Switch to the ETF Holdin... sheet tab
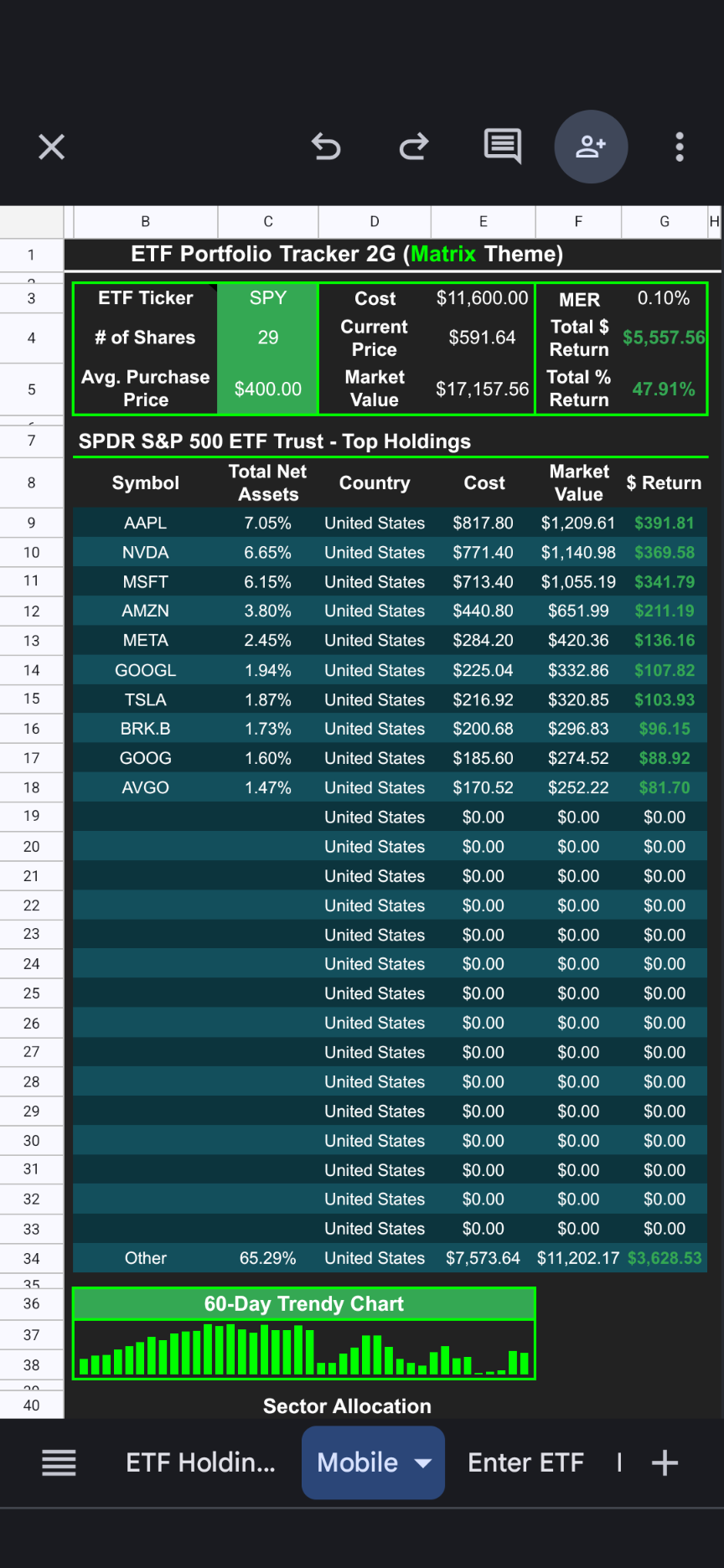The width and height of the screenshot is (724, 1568). coord(200,1462)
